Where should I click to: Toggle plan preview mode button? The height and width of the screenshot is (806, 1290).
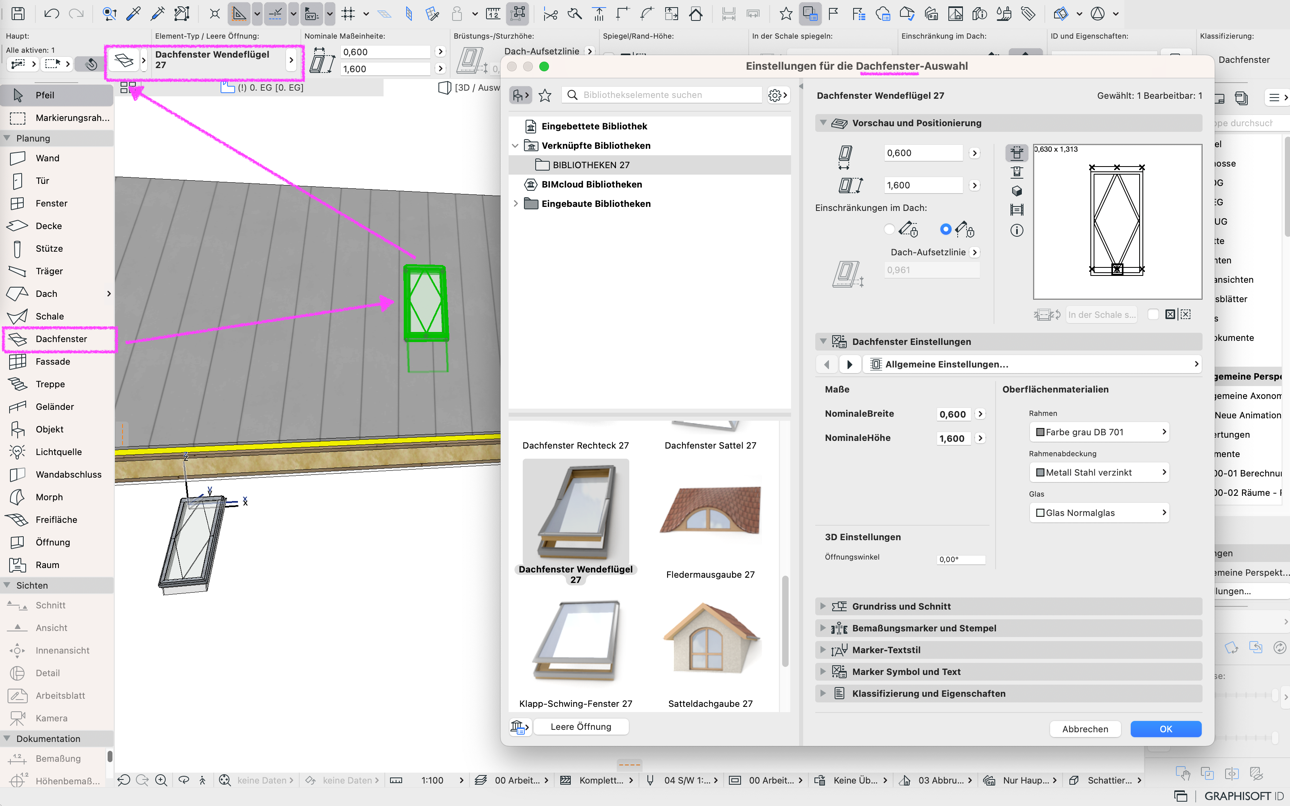[1017, 153]
